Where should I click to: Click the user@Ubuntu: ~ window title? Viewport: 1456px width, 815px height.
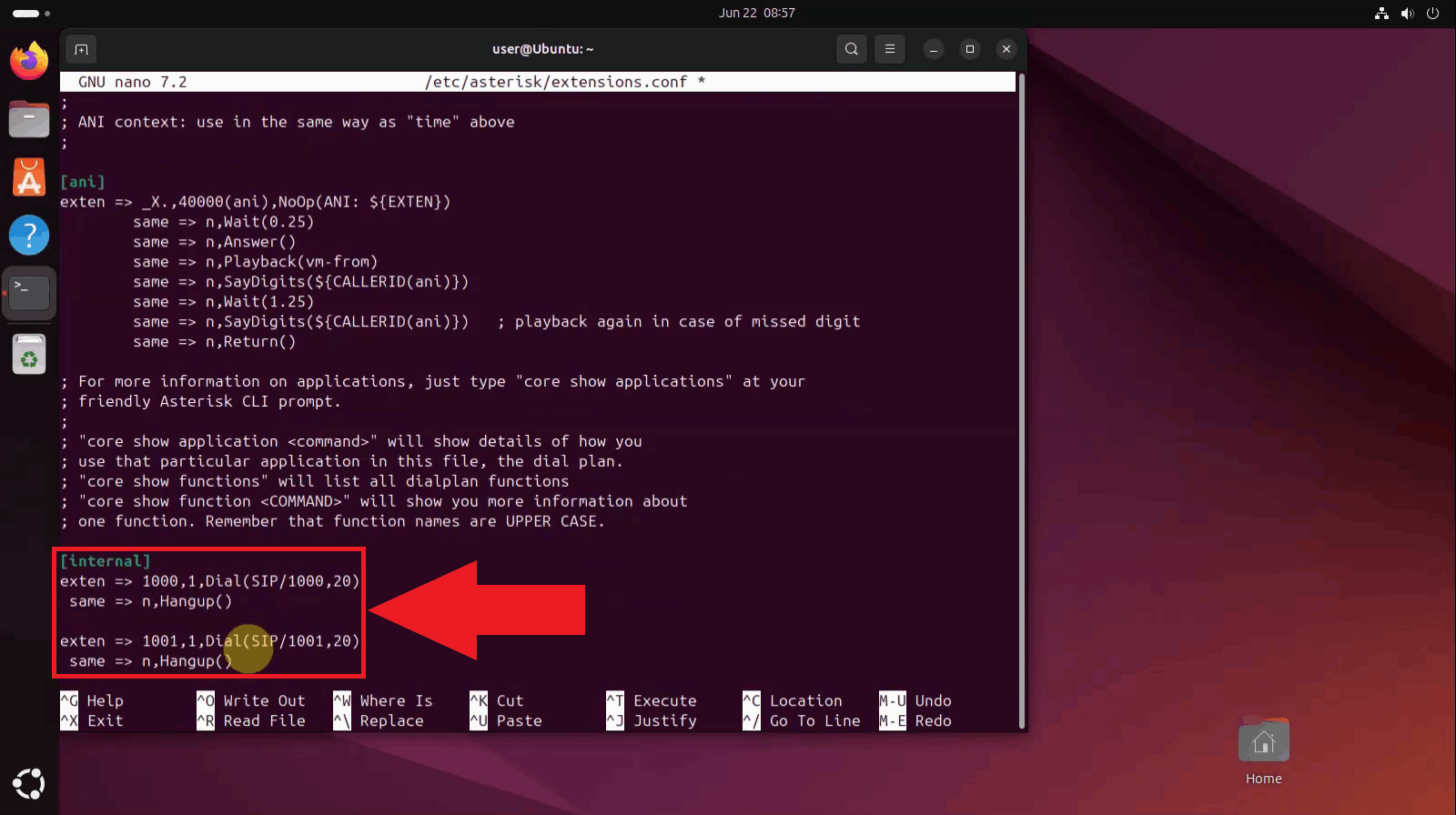(x=543, y=49)
